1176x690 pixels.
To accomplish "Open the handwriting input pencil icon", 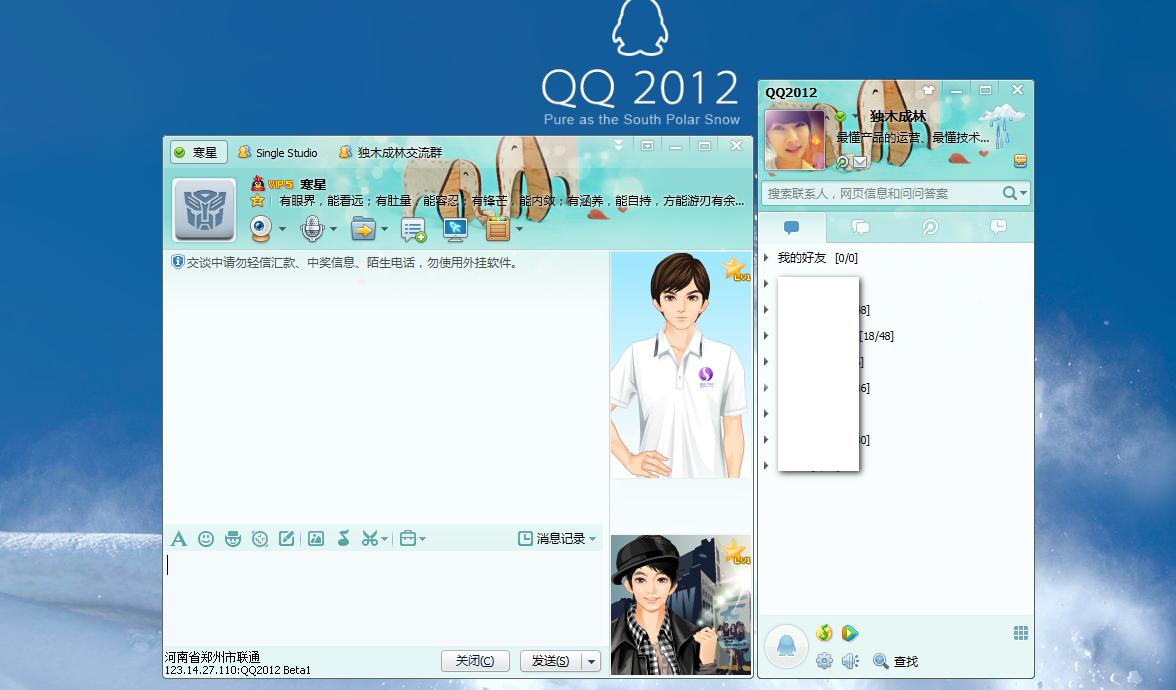I will [x=286, y=538].
